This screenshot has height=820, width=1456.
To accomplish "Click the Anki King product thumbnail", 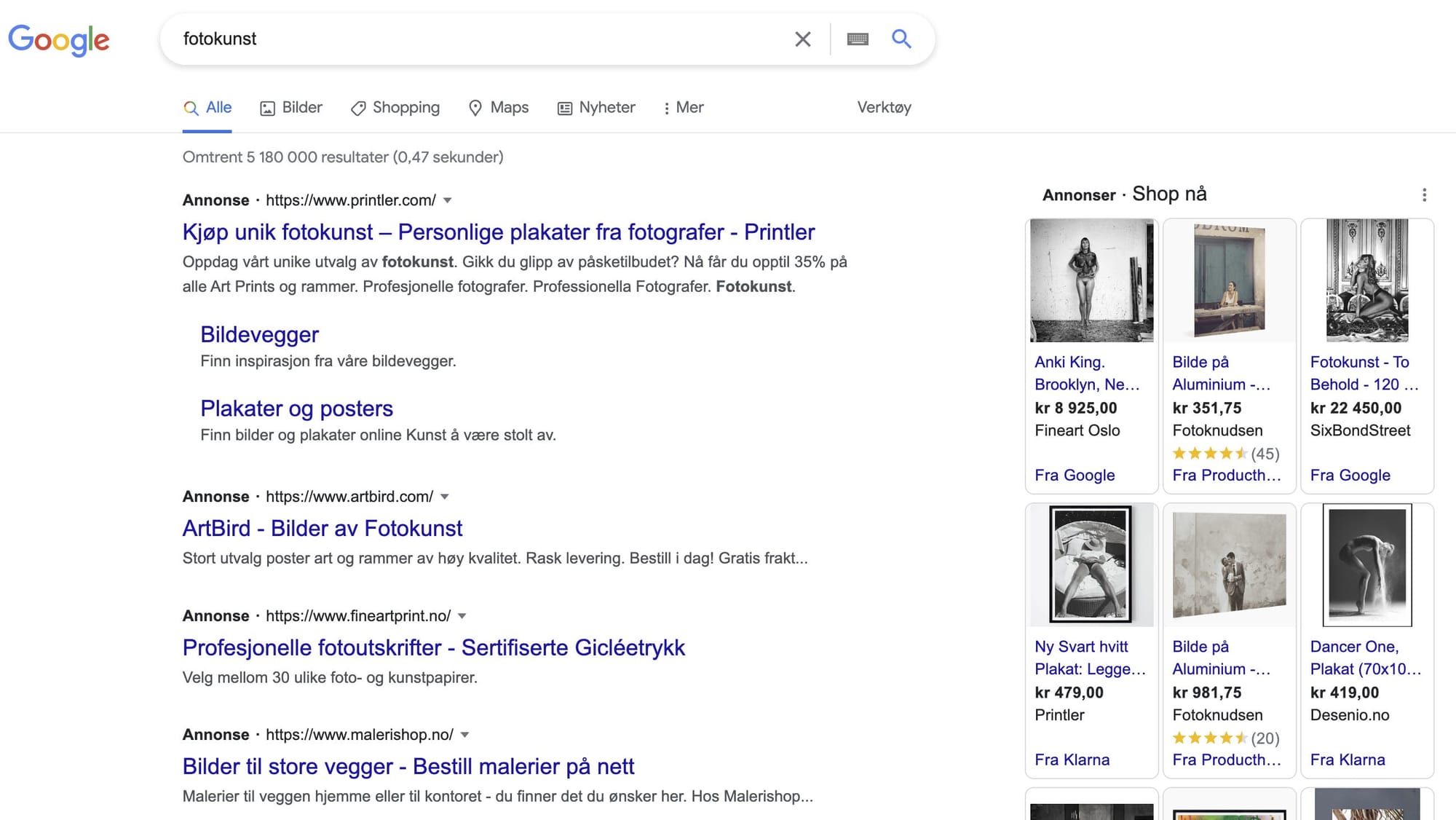I will click(1091, 280).
